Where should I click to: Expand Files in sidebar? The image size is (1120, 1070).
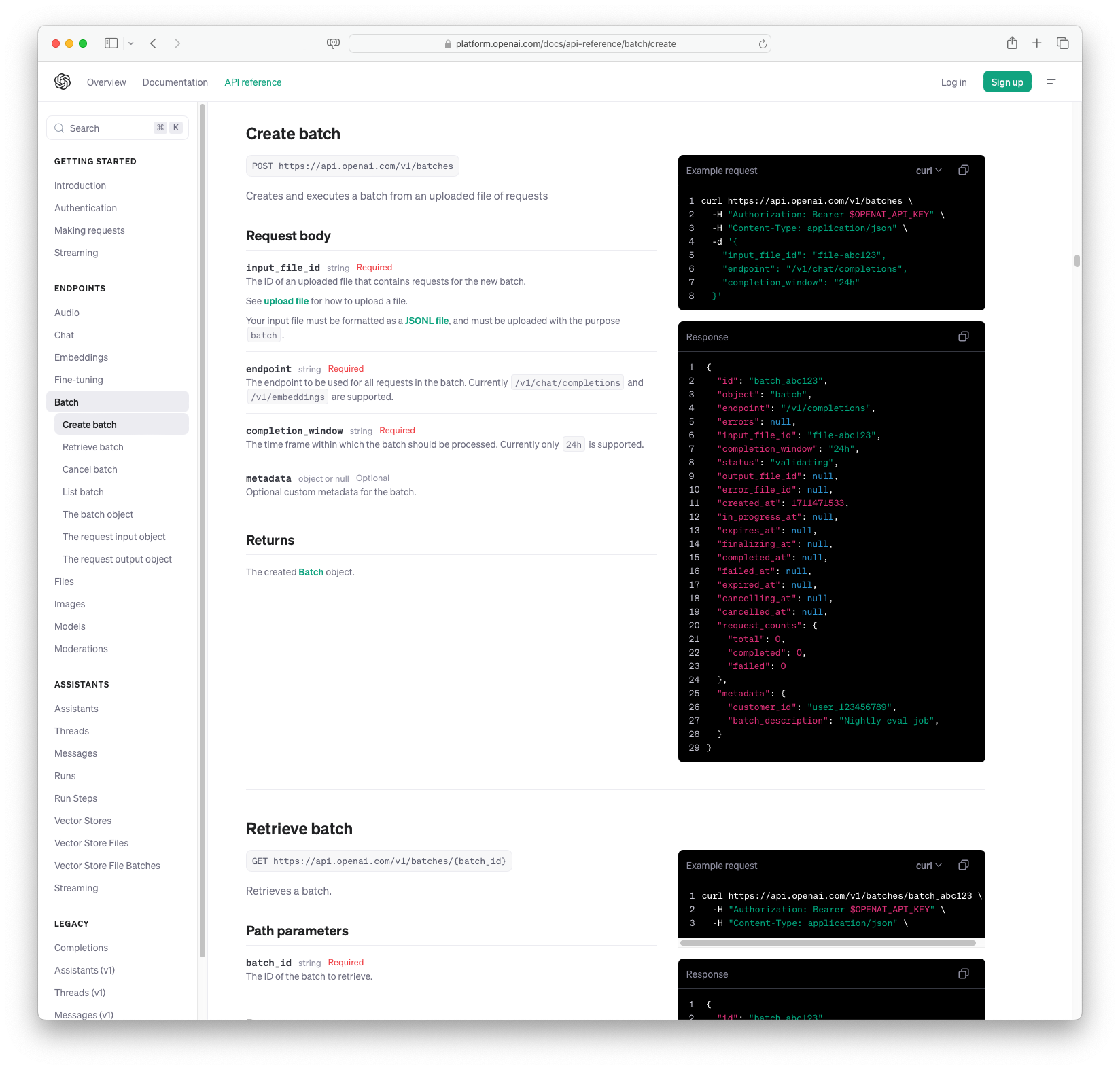[64, 582]
